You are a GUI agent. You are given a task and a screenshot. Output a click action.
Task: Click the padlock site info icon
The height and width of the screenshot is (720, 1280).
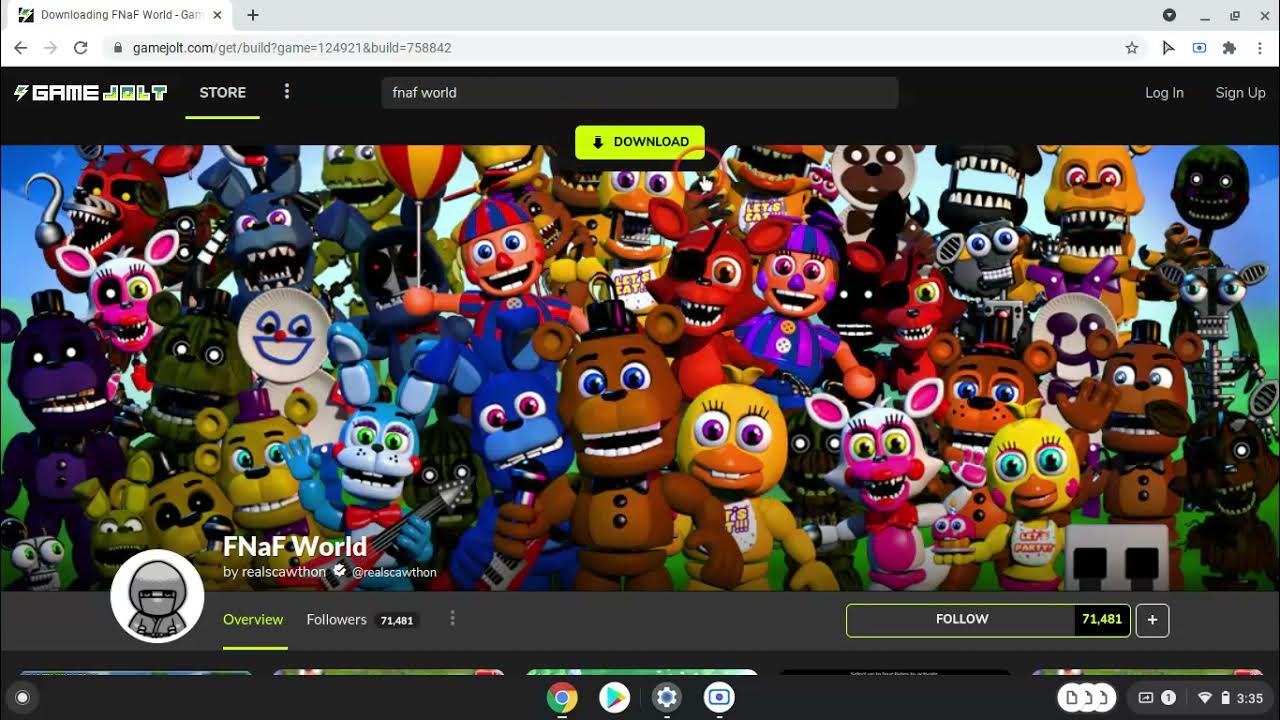pyautogui.click(x=118, y=47)
